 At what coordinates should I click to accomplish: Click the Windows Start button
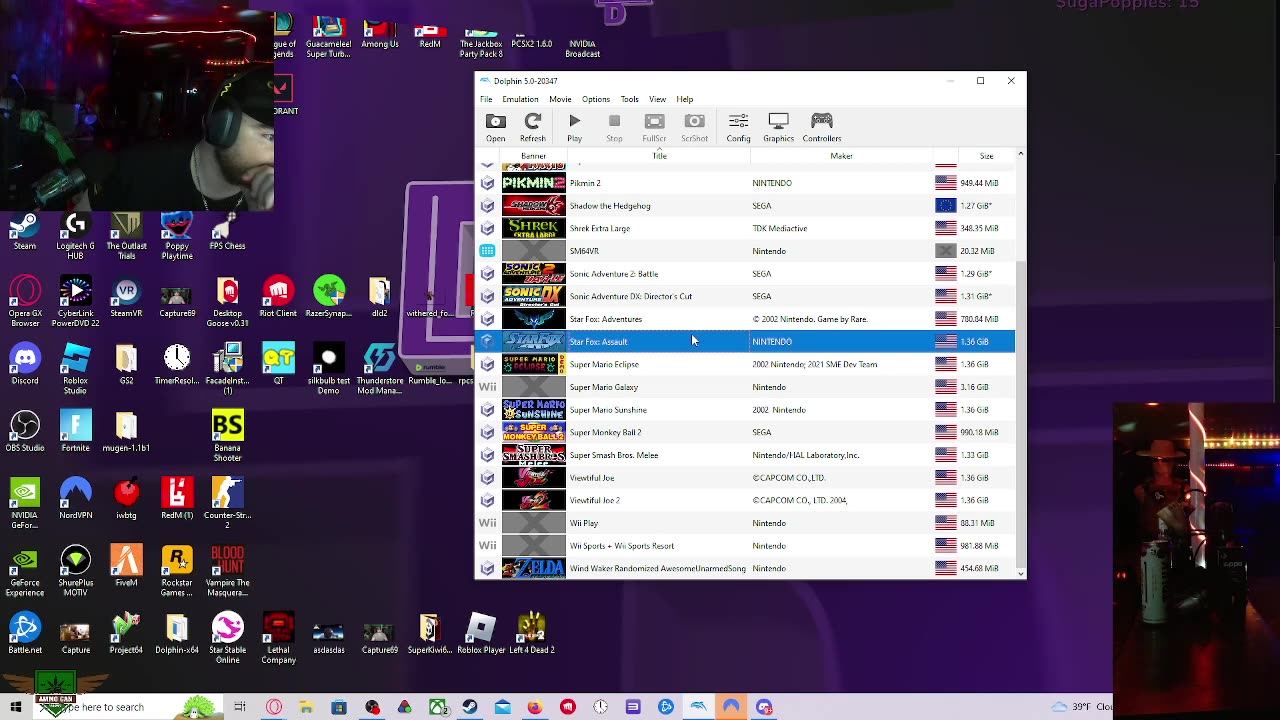point(15,707)
